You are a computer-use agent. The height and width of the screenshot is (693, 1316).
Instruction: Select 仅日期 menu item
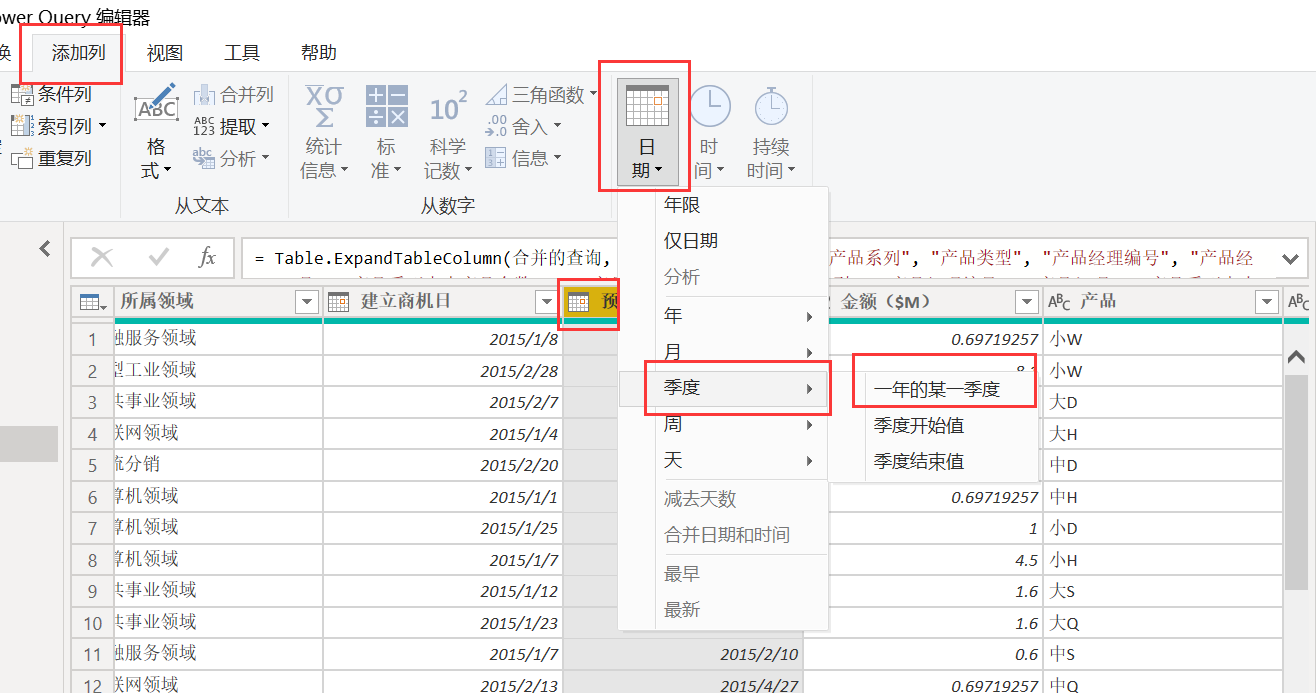click(724, 241)
